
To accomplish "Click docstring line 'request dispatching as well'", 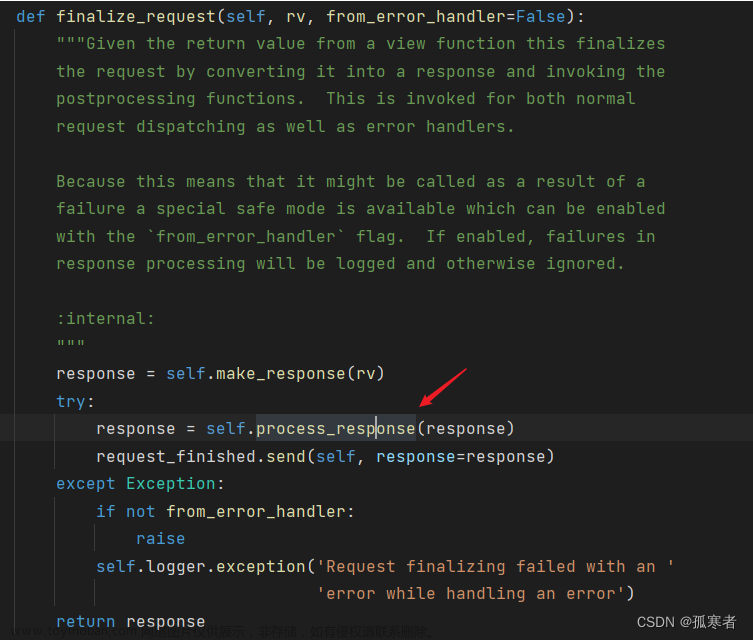I will click(285, 126).
